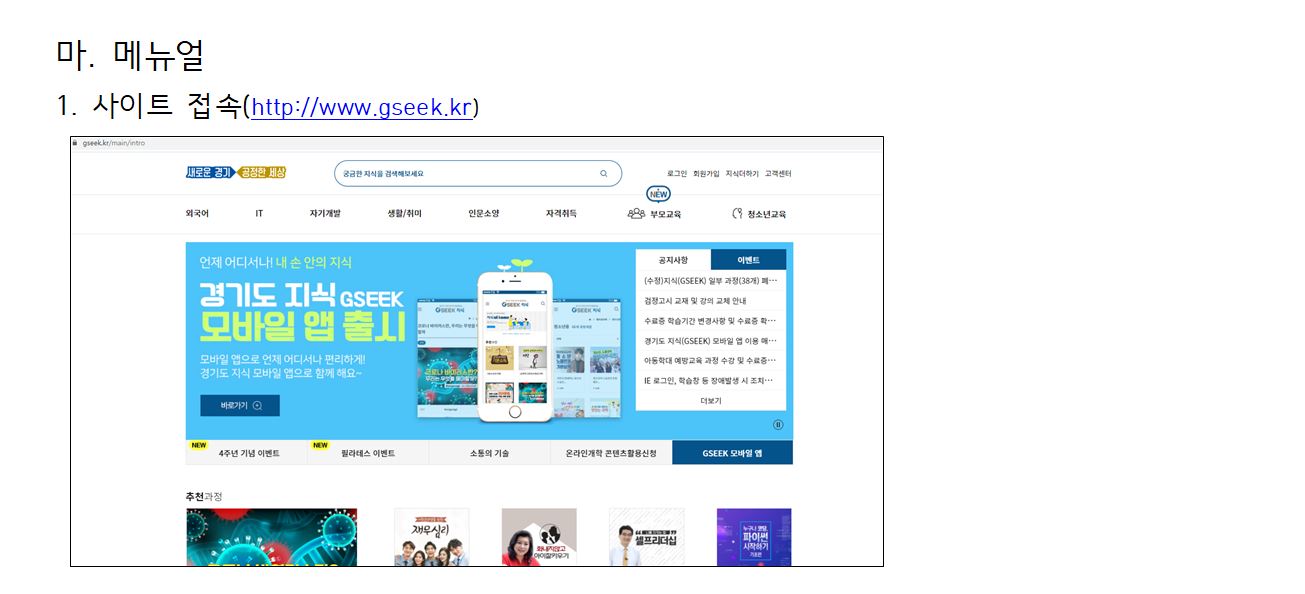Open notice 검정고시 교재 및 강의 교체 안내
Screen dimensions: 1305x594
tap(695, 301)
